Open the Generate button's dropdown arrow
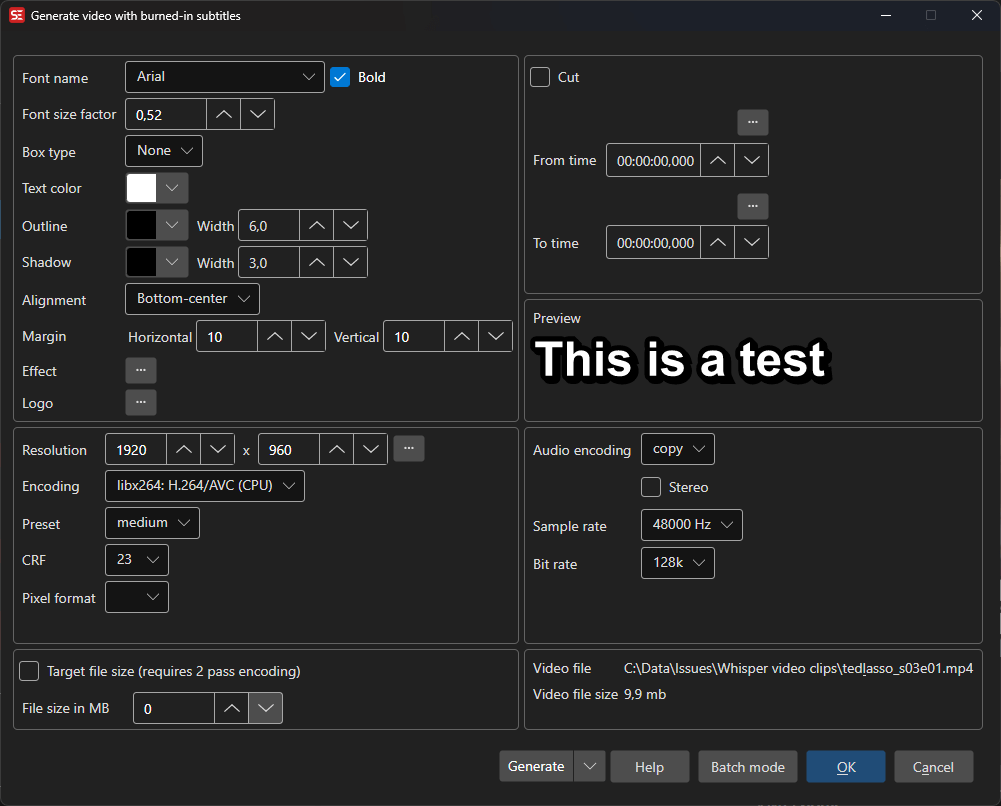Image resolution: width=1001 pixels, height=806 pixels. coord(590,766)
